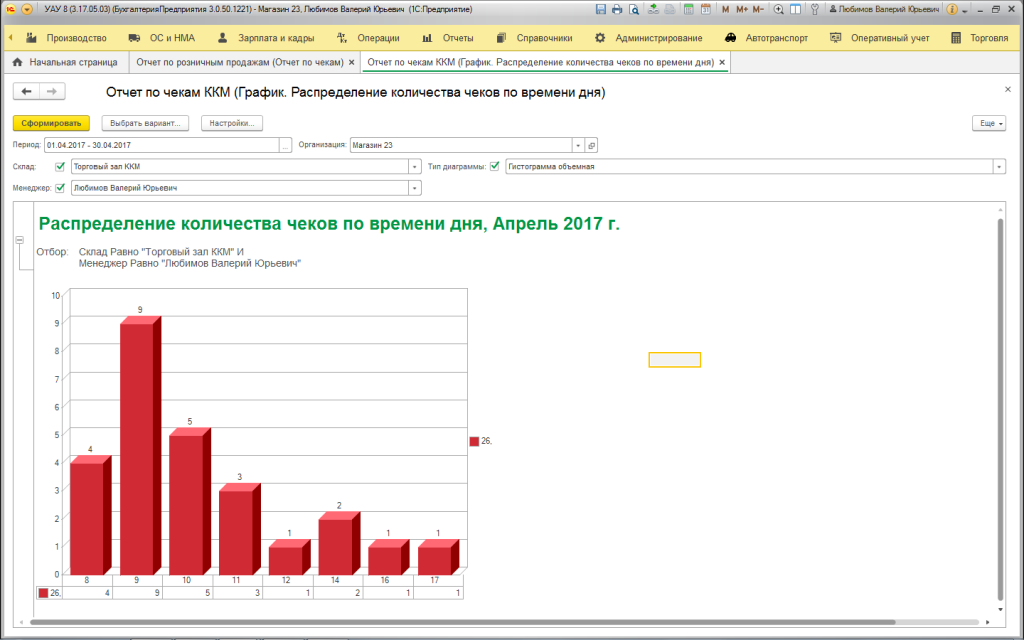
Task: Click the user name Любимов Валерий Юрьевич in title bar
Action: pyautogui.click(x=889, y=10)
